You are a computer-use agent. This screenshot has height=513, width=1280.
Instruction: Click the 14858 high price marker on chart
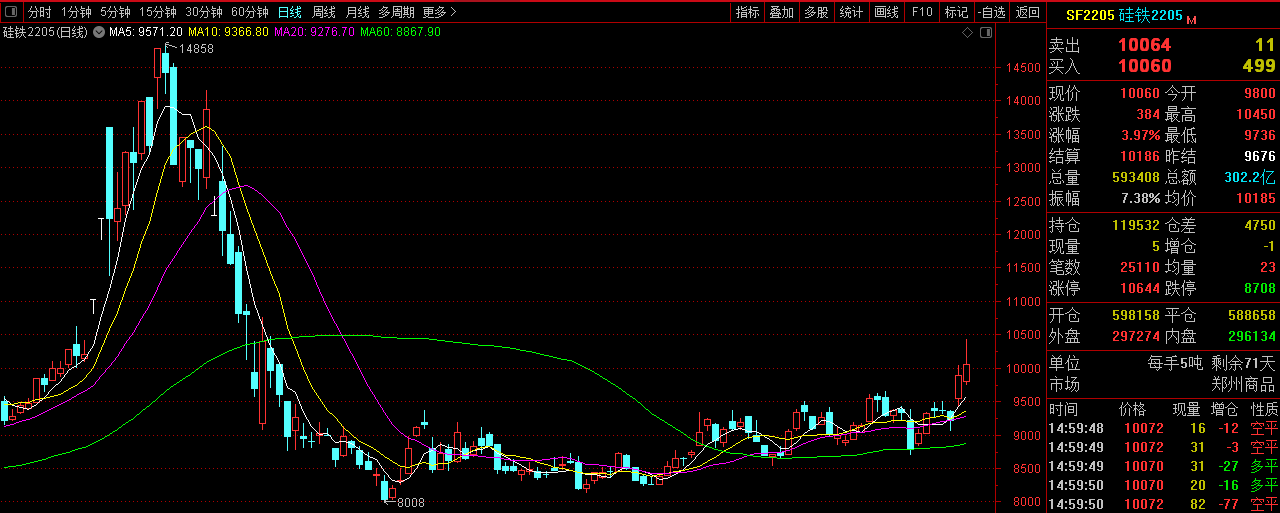point(195,49)
